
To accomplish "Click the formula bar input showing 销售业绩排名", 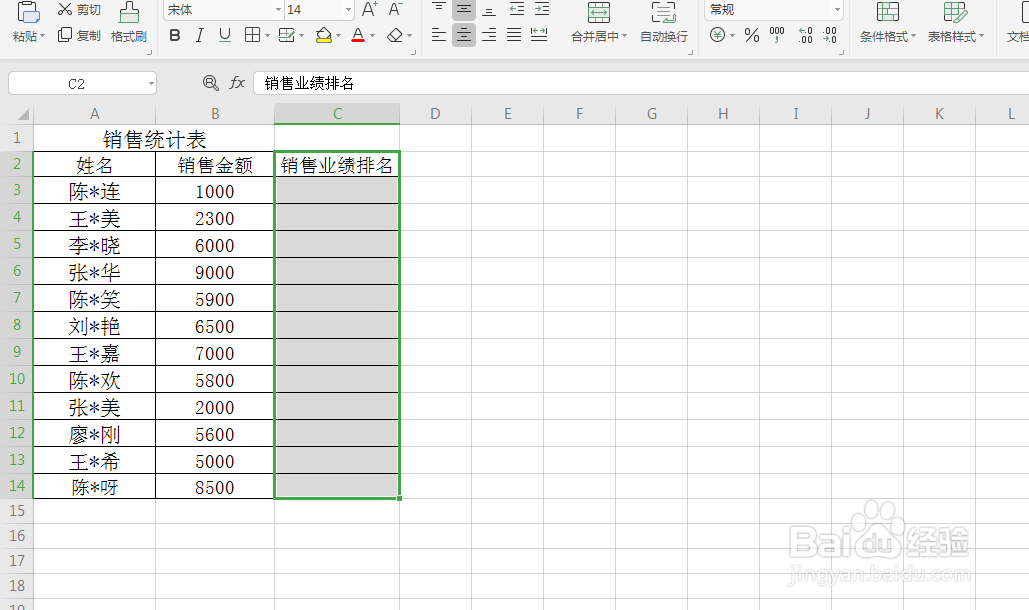I will click(641, 83).
